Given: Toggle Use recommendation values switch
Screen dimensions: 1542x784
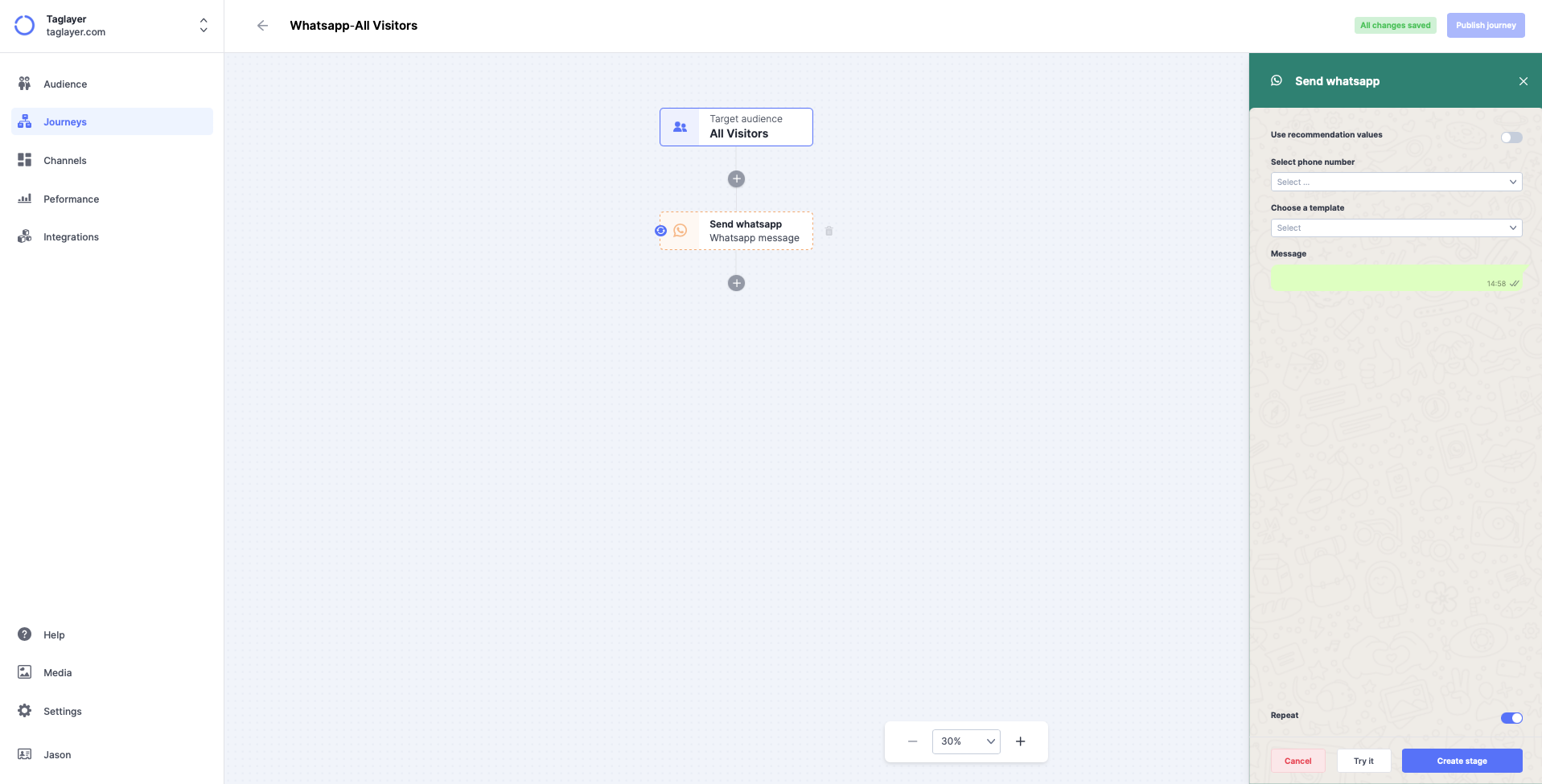Looking at the screenshot, I should tap(1511, 138).
